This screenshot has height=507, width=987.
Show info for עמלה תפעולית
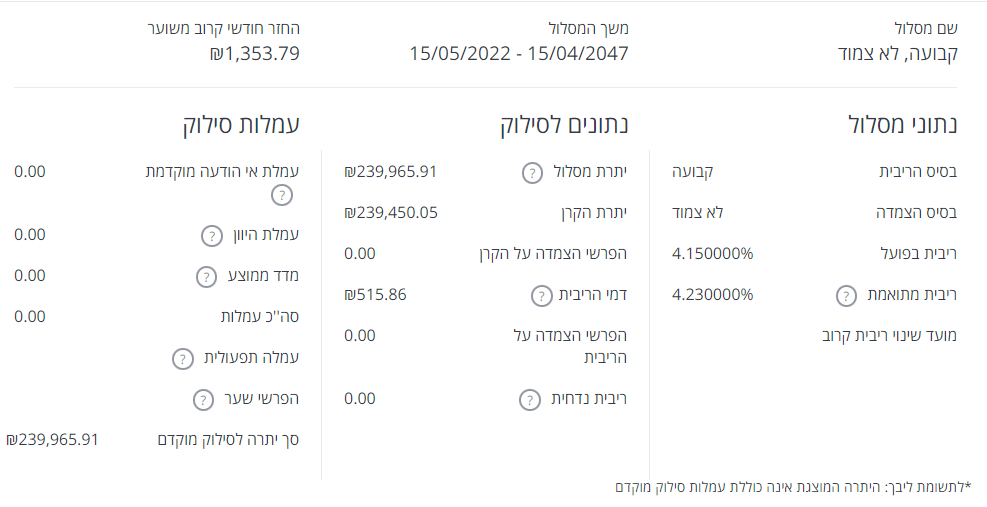[182, 359]
